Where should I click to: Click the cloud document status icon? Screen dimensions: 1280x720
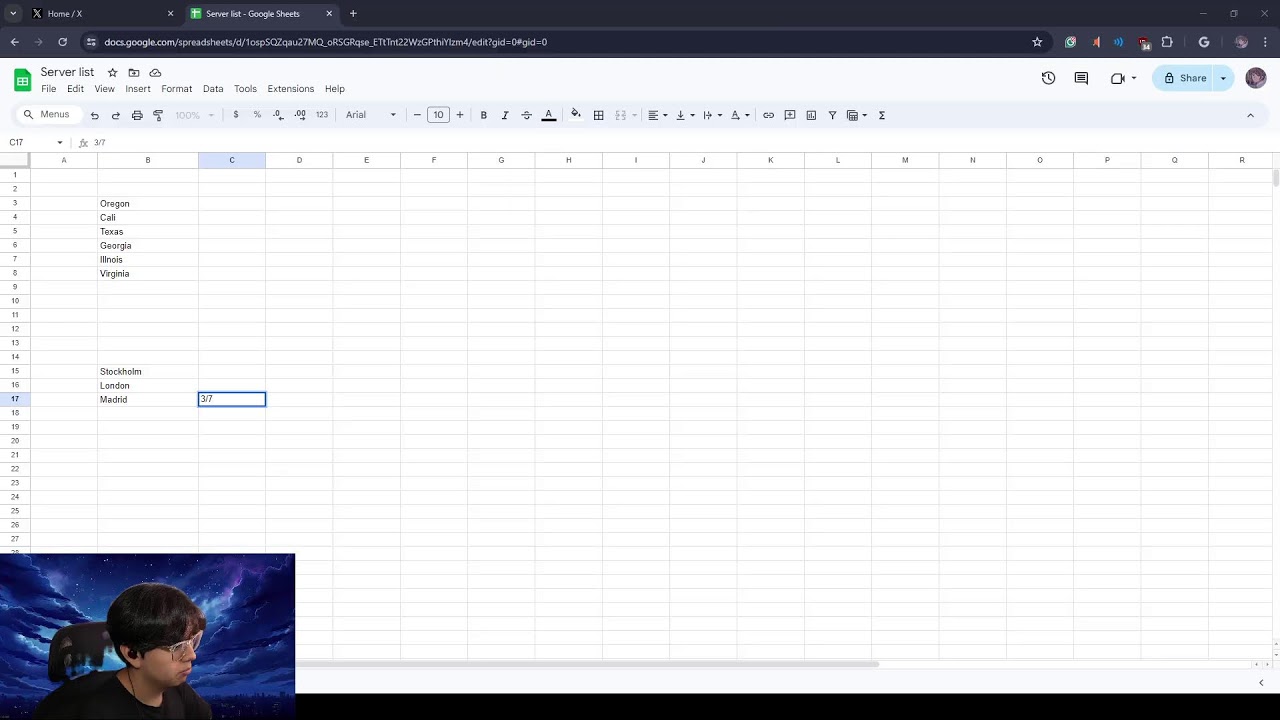coord(155,73)
